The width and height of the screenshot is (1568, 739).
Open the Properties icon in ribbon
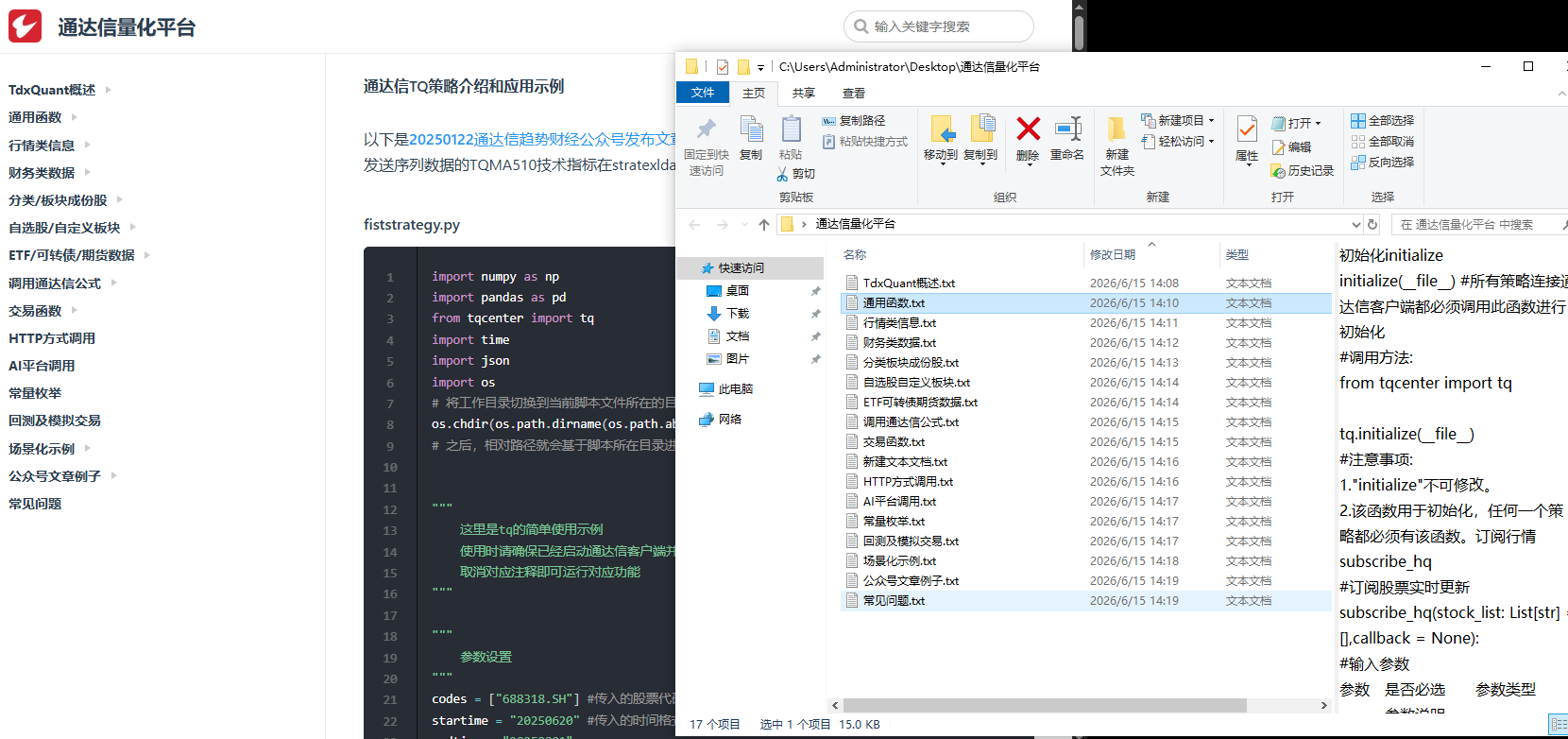1247,129
